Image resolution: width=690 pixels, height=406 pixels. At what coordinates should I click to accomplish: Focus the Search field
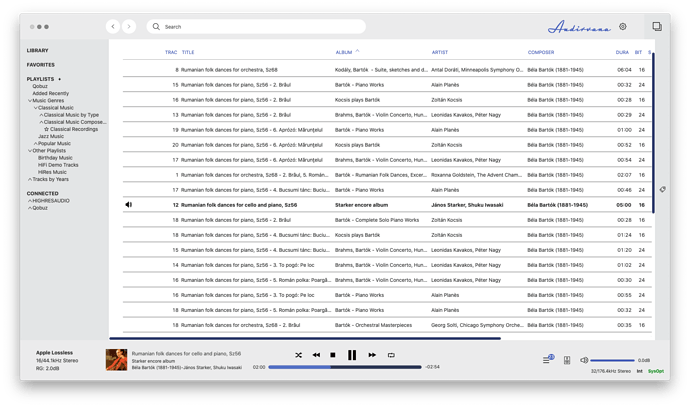pyautogui.click(x=256, y=26)
